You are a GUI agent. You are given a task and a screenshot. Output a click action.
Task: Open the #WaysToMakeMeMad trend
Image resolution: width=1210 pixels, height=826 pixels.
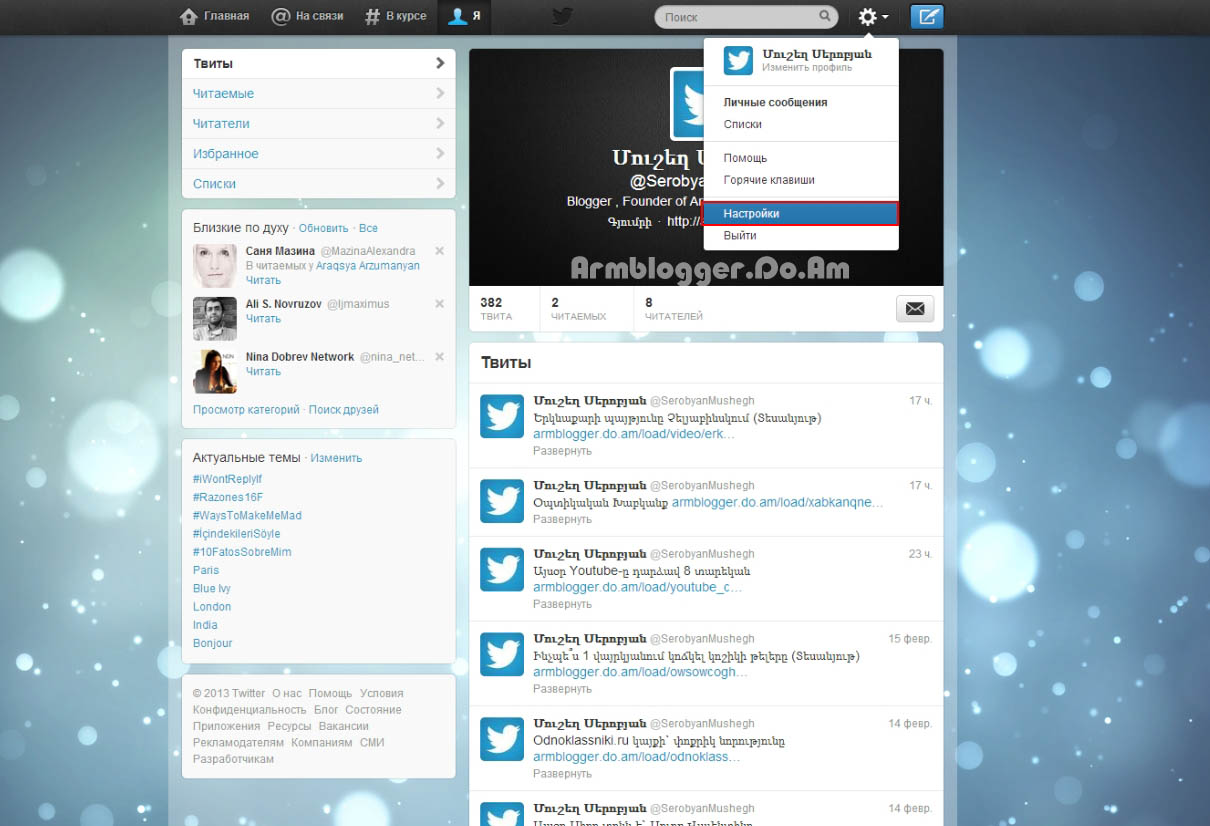[247, 515]
